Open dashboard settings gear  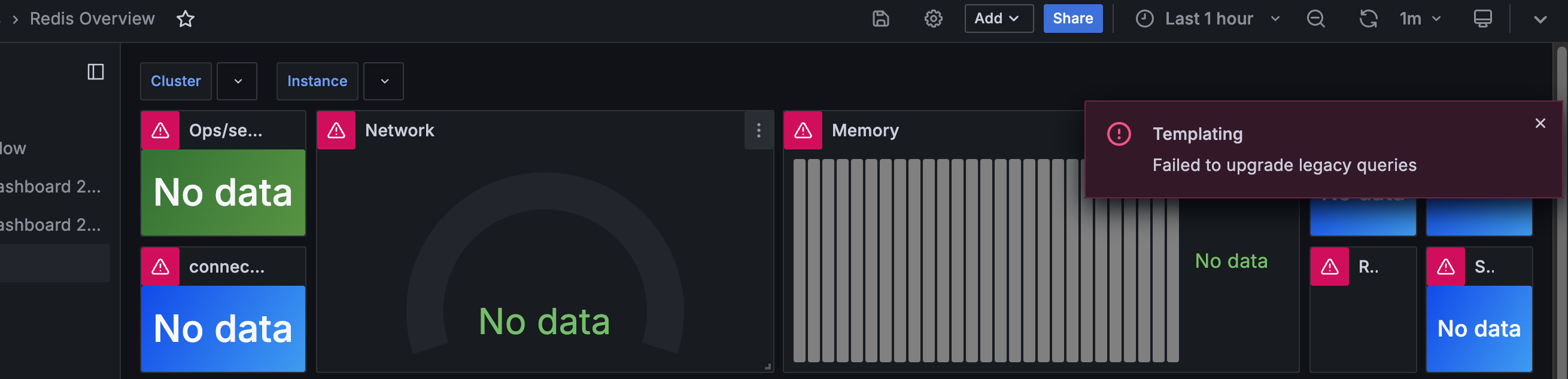click(x=933, y=19)
